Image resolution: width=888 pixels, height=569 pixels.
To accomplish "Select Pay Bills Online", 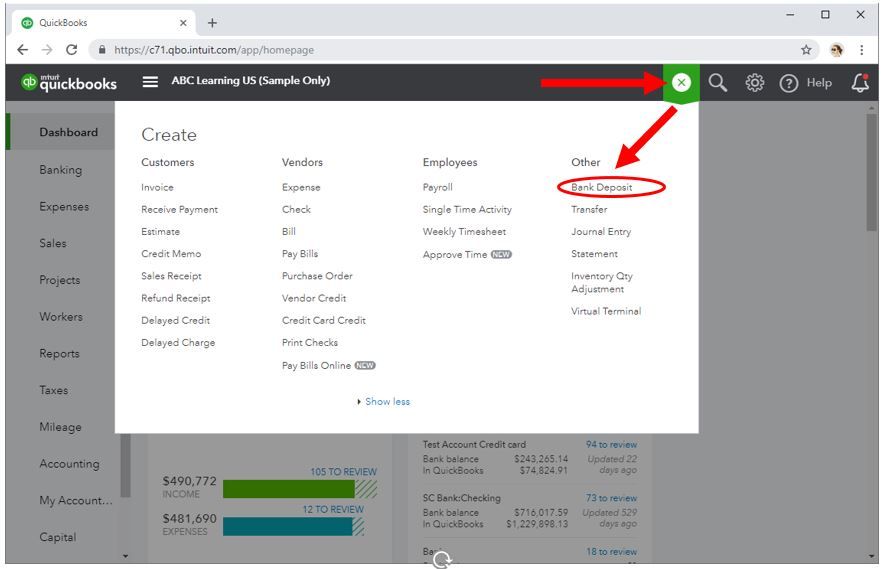I will point(317,366).
